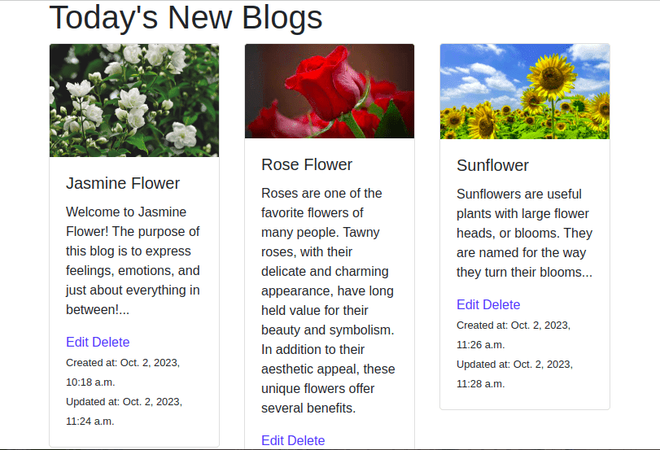Click the Jasmine Flower description text
Viewport: 660px width, 450px height.
[x=134, y=261]
